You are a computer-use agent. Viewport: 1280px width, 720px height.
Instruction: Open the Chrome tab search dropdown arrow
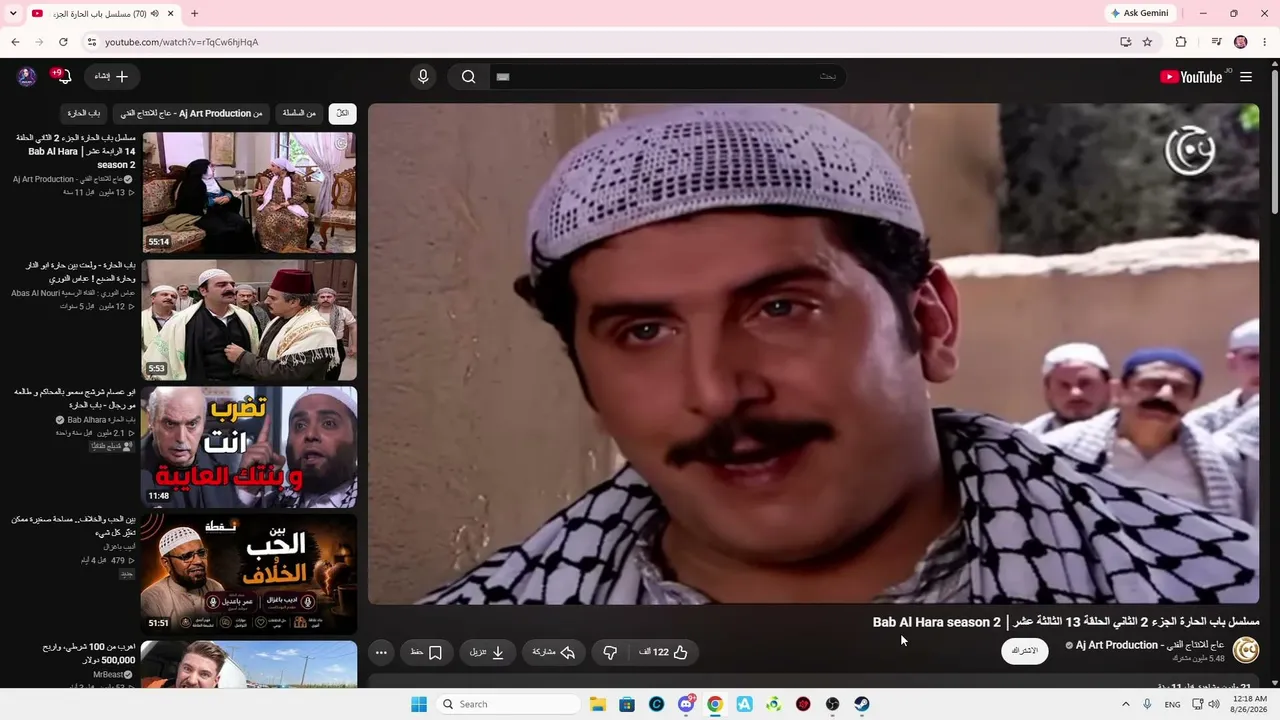click(13, 13)
